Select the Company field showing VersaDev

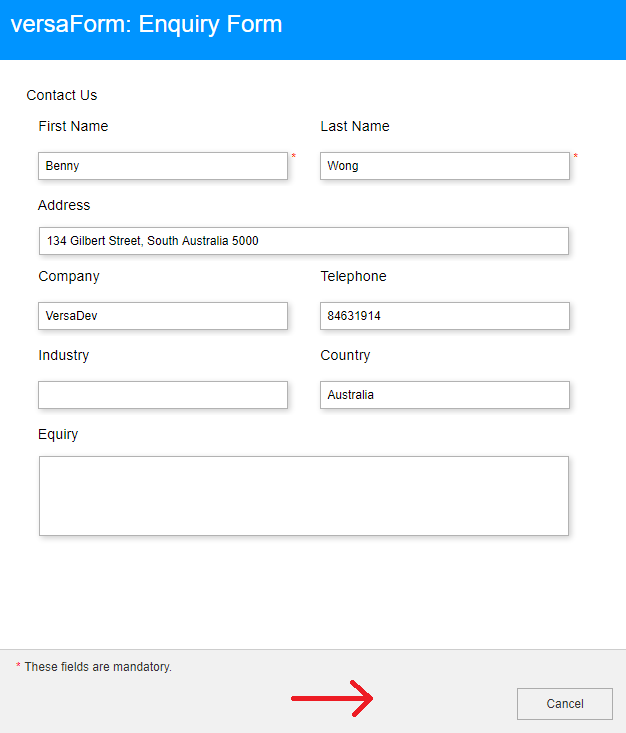pos(163,316)
